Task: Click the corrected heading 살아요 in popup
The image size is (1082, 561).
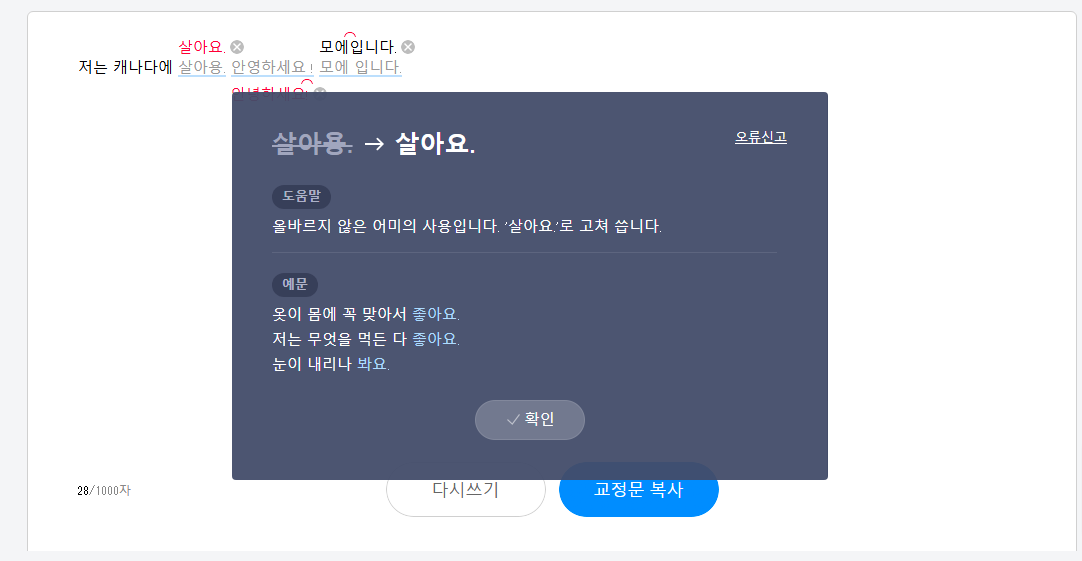Action: tap(435, 144)
